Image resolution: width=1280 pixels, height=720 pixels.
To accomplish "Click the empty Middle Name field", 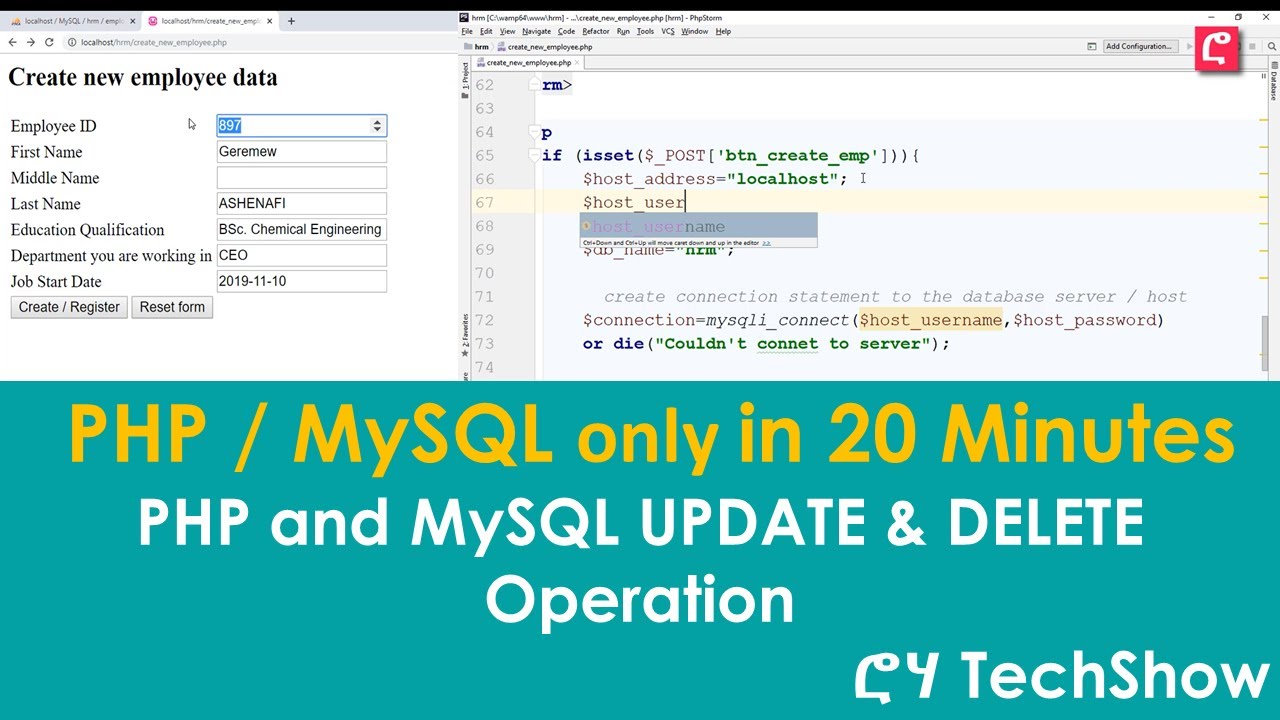I will coord(301,177).
